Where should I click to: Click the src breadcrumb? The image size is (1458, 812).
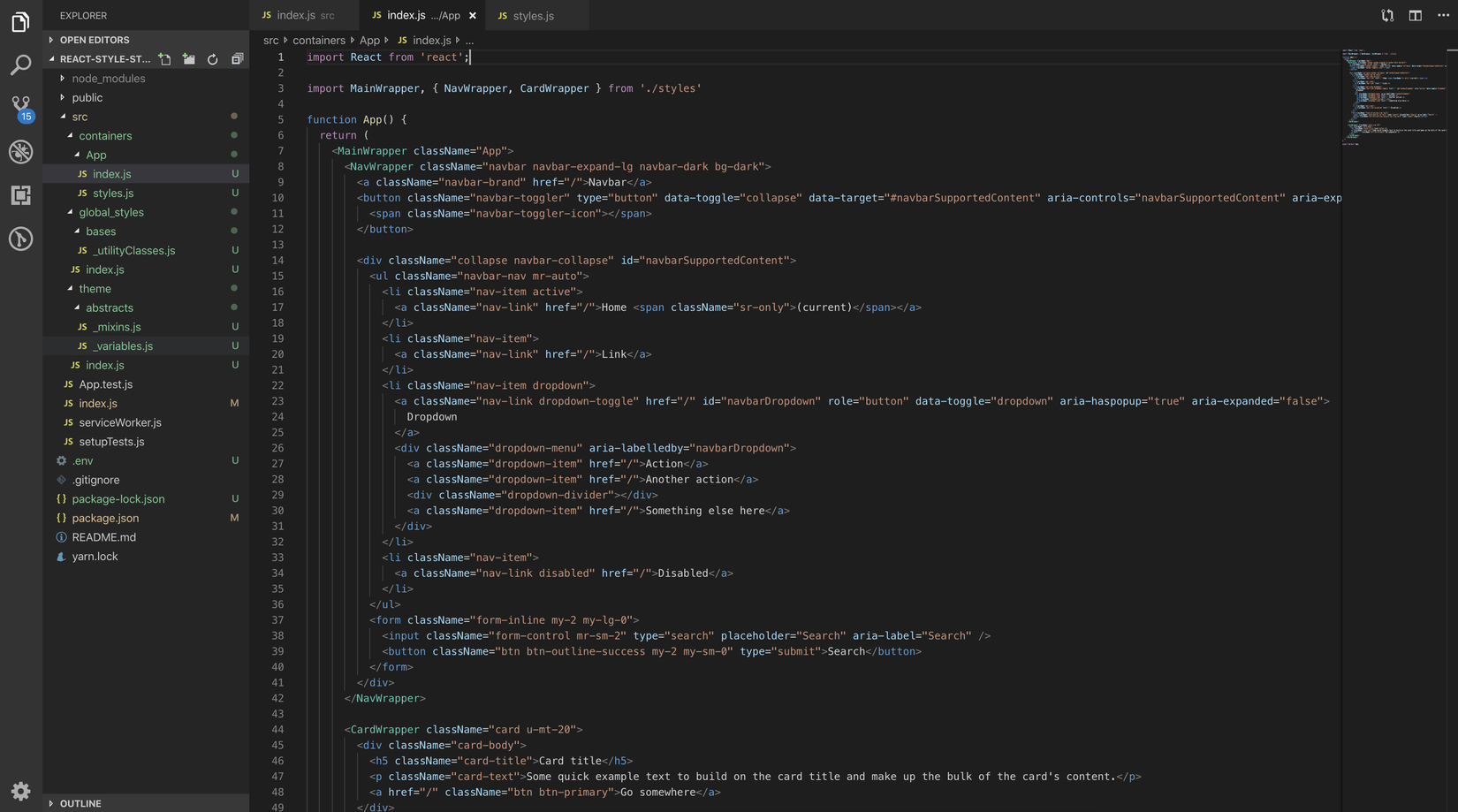point(270,41)
